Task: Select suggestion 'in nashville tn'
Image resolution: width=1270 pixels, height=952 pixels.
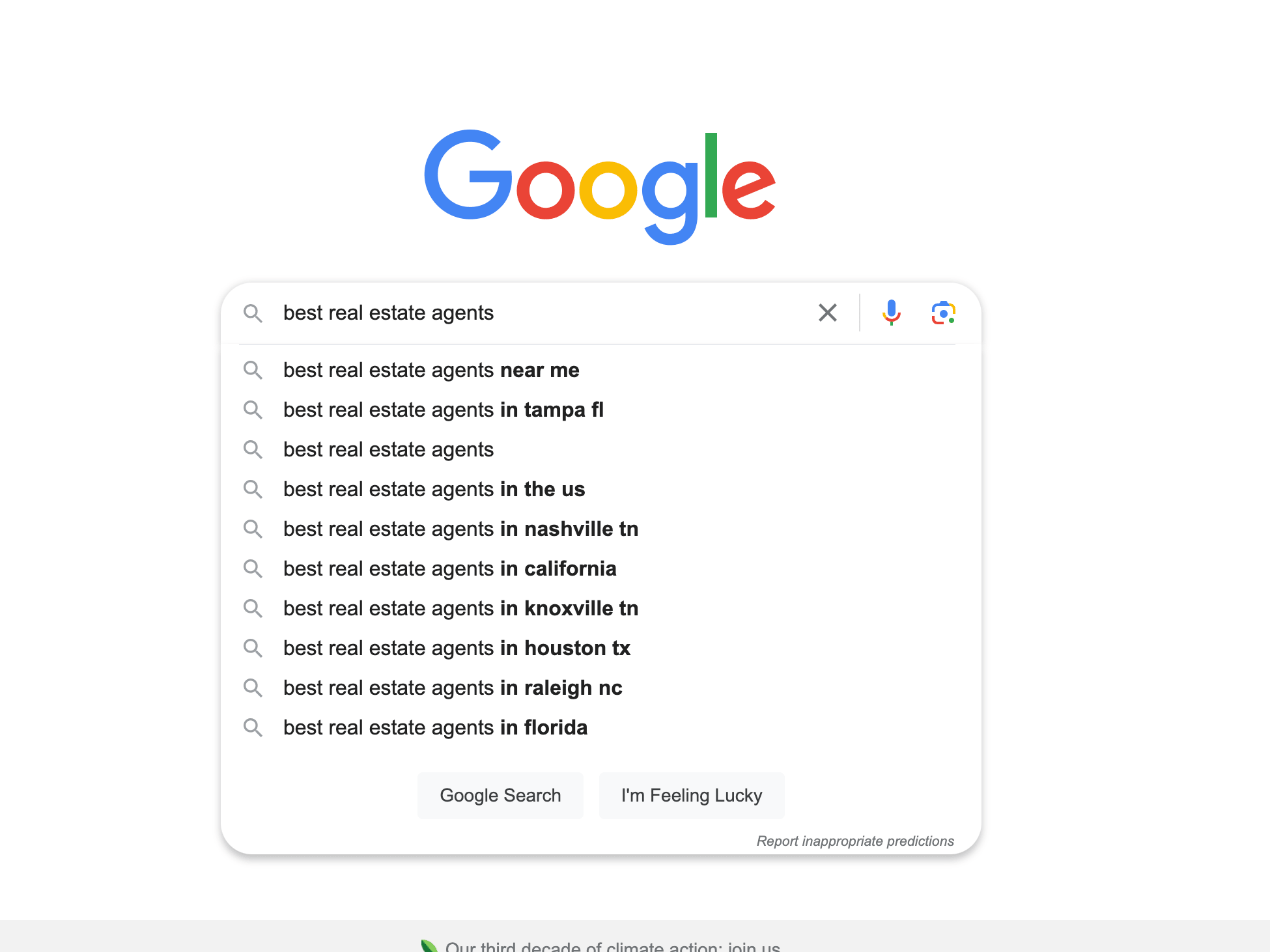Action: tap(600, 529)
